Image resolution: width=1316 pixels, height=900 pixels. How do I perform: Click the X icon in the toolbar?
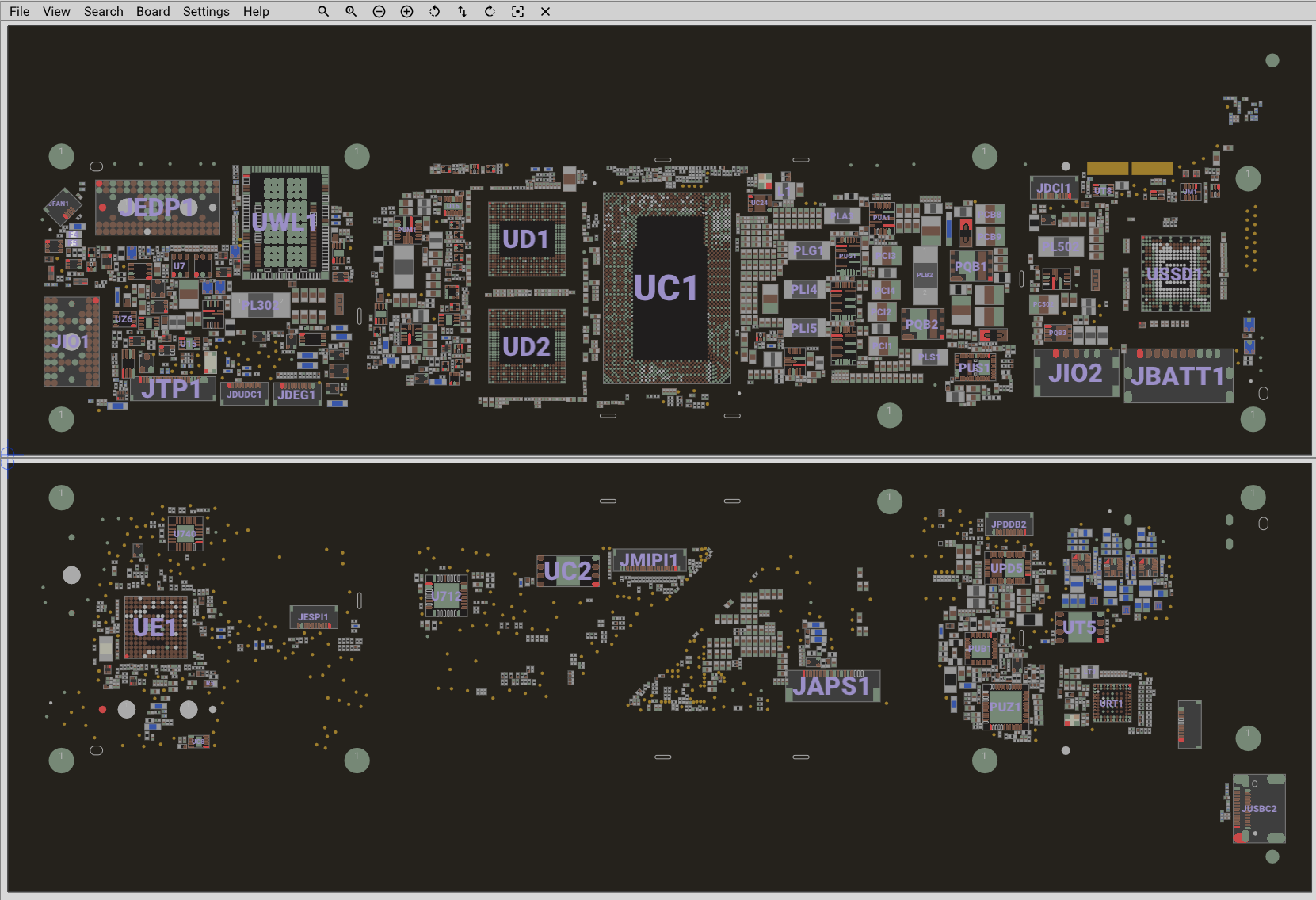545,11
